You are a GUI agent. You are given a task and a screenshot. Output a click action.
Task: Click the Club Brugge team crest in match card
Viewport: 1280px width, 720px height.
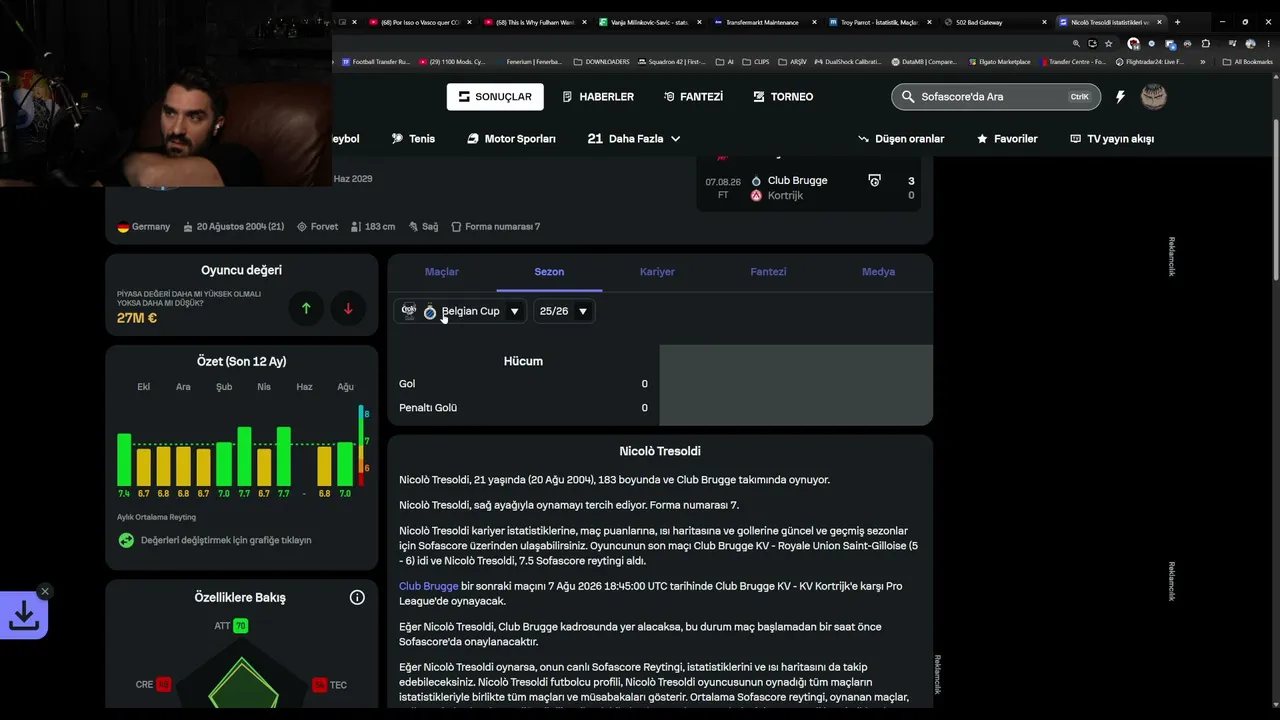click(x=756, y=181)
